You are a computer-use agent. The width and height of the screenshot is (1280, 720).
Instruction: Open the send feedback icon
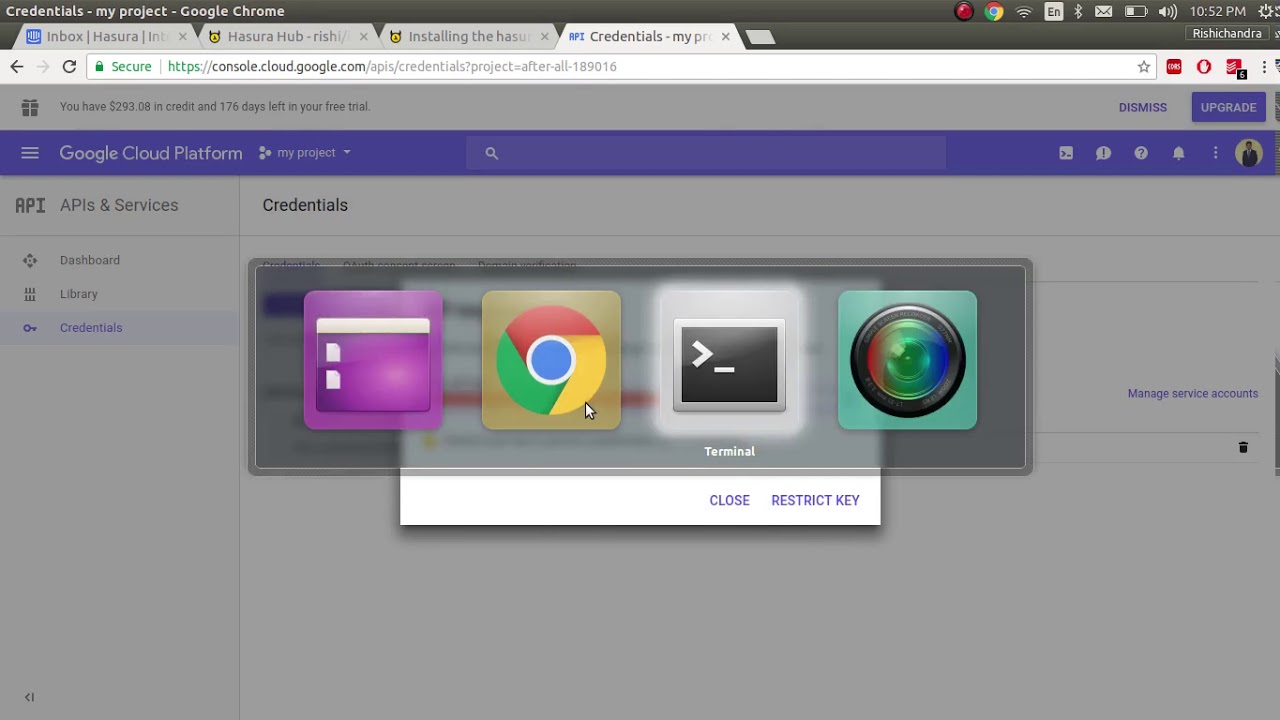1103,153
